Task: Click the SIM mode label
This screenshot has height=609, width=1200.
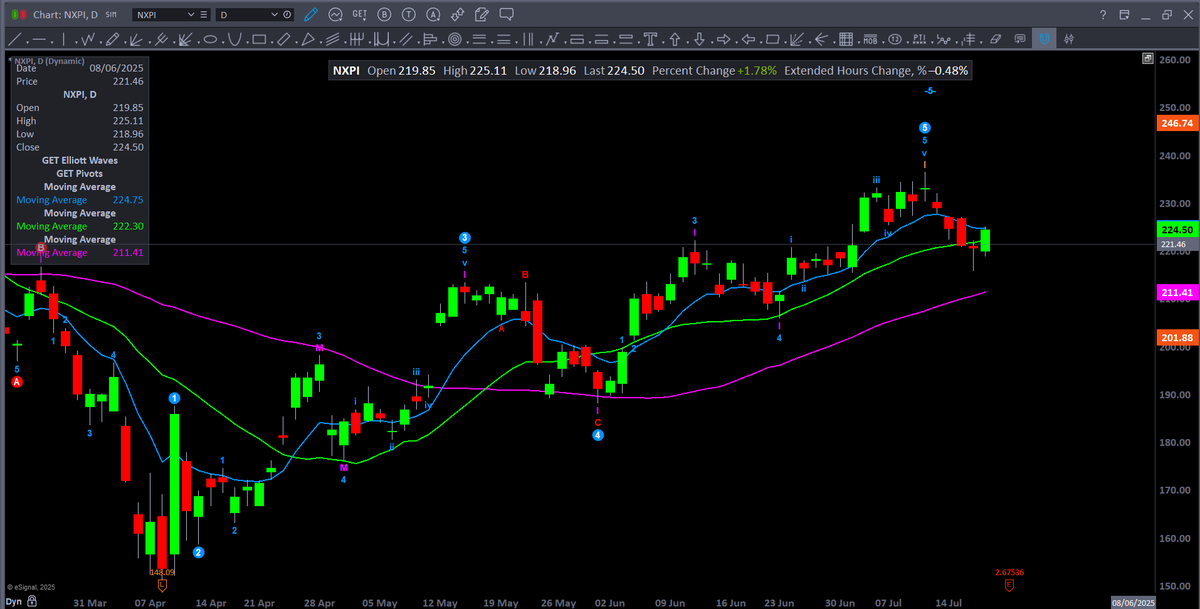Action: [111, 15]
